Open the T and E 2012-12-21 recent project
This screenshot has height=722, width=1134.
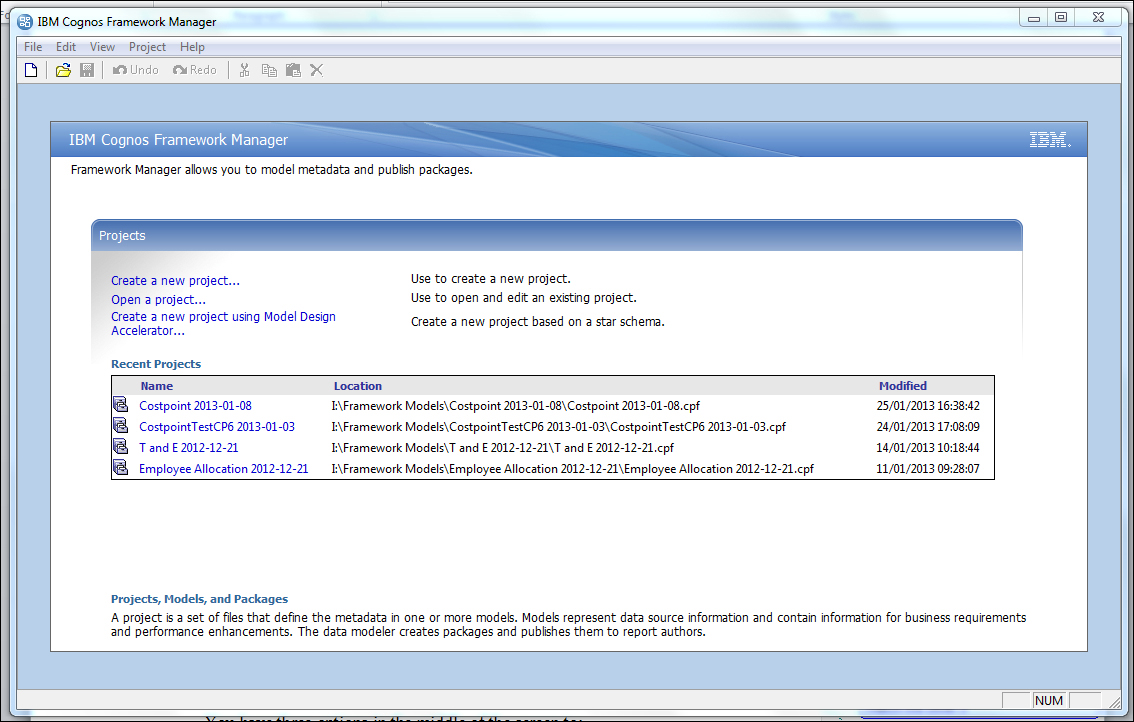[189, 448]
